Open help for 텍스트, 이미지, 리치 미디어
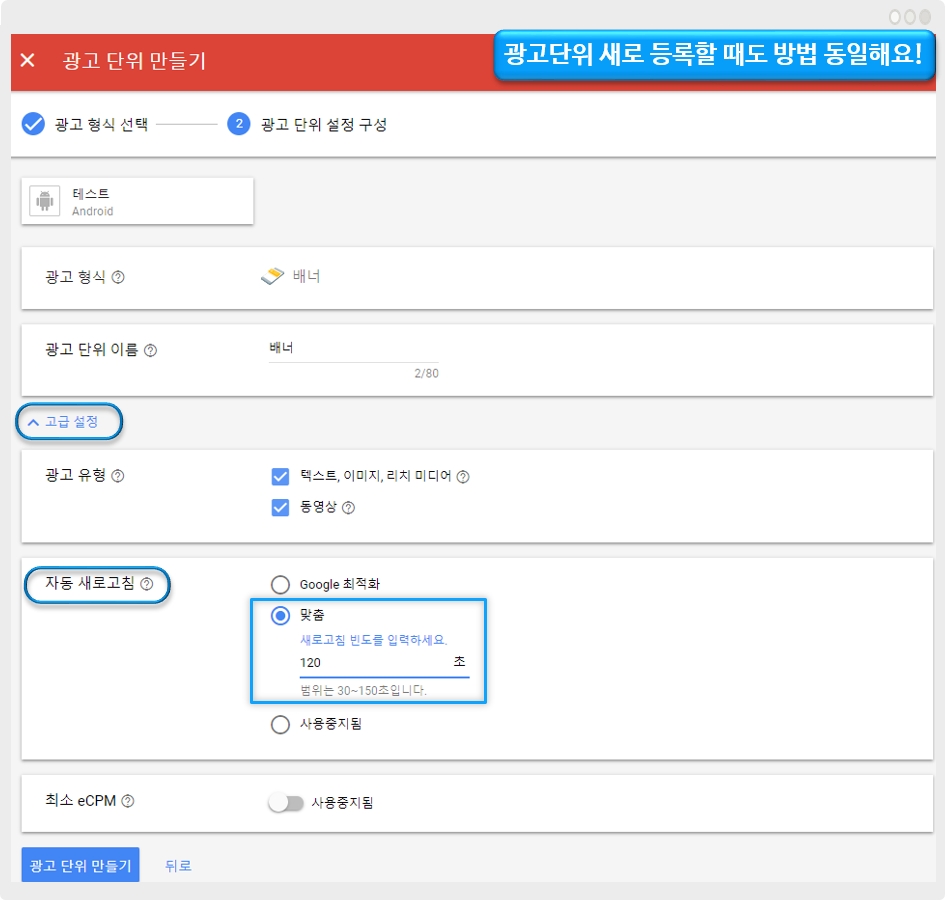This screenshot has height=900, width=949. coord(463,477)
